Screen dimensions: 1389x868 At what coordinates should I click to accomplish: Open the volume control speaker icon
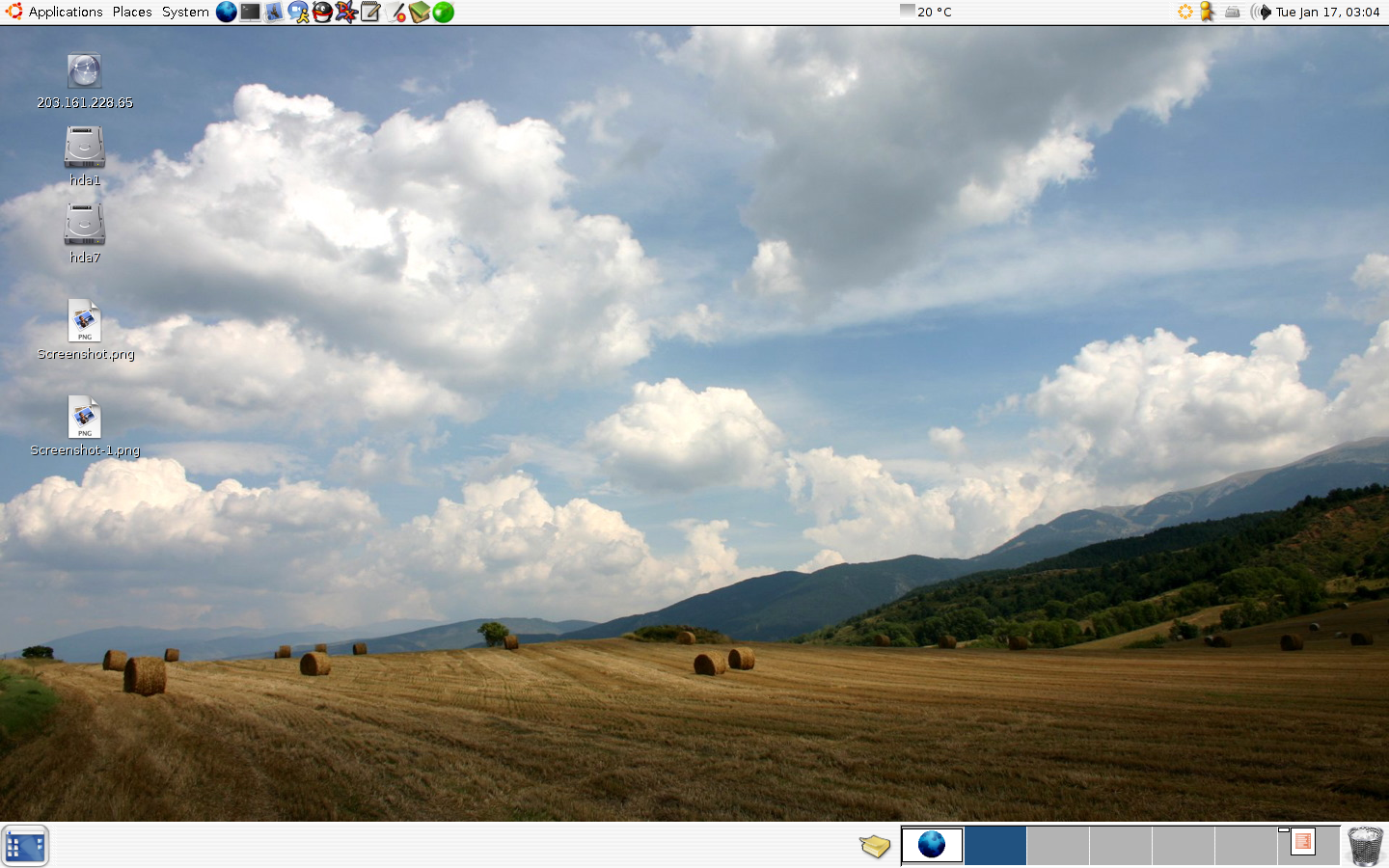point(1261,12)
